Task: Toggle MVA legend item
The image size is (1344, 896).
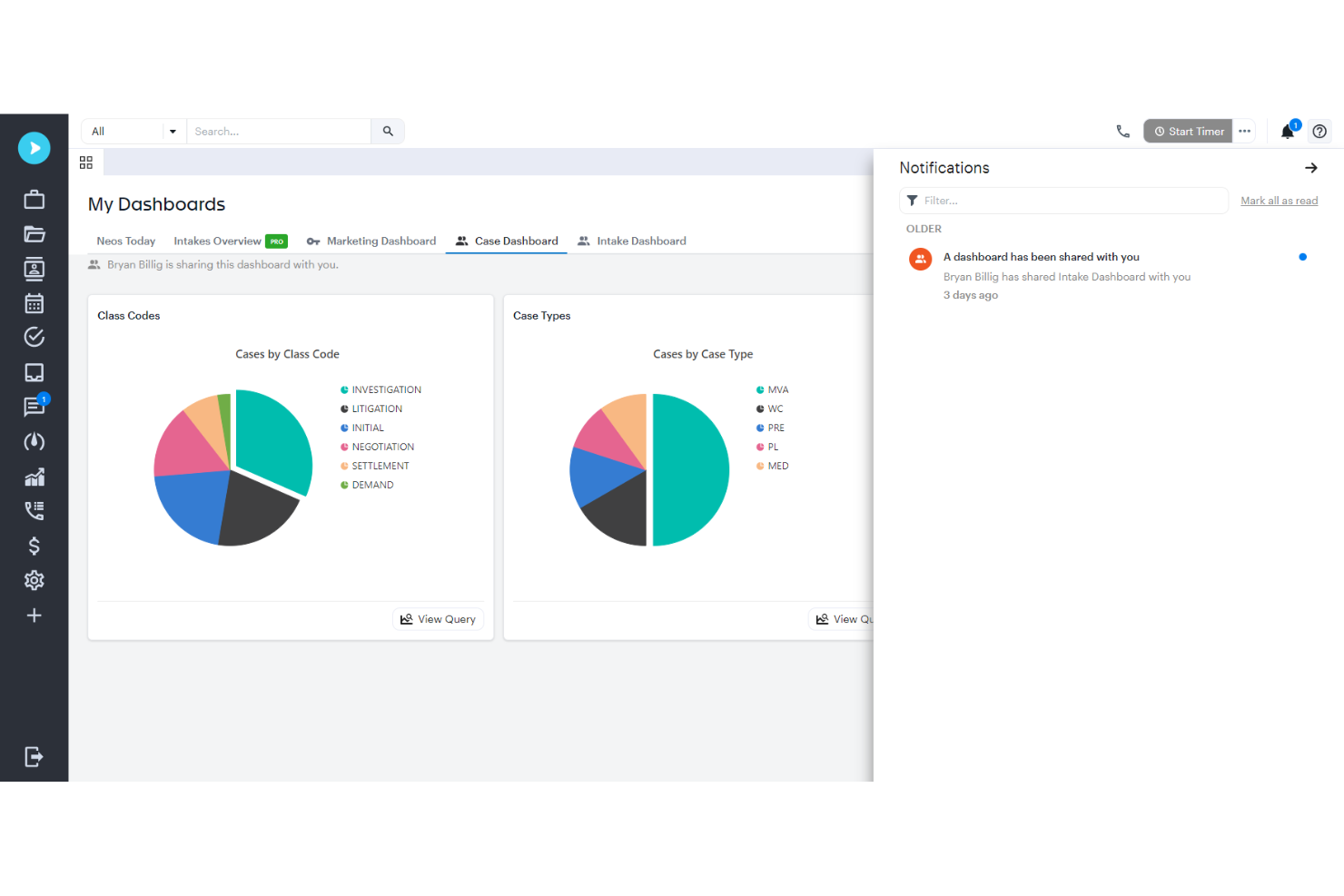Action: tap(773, 390)
